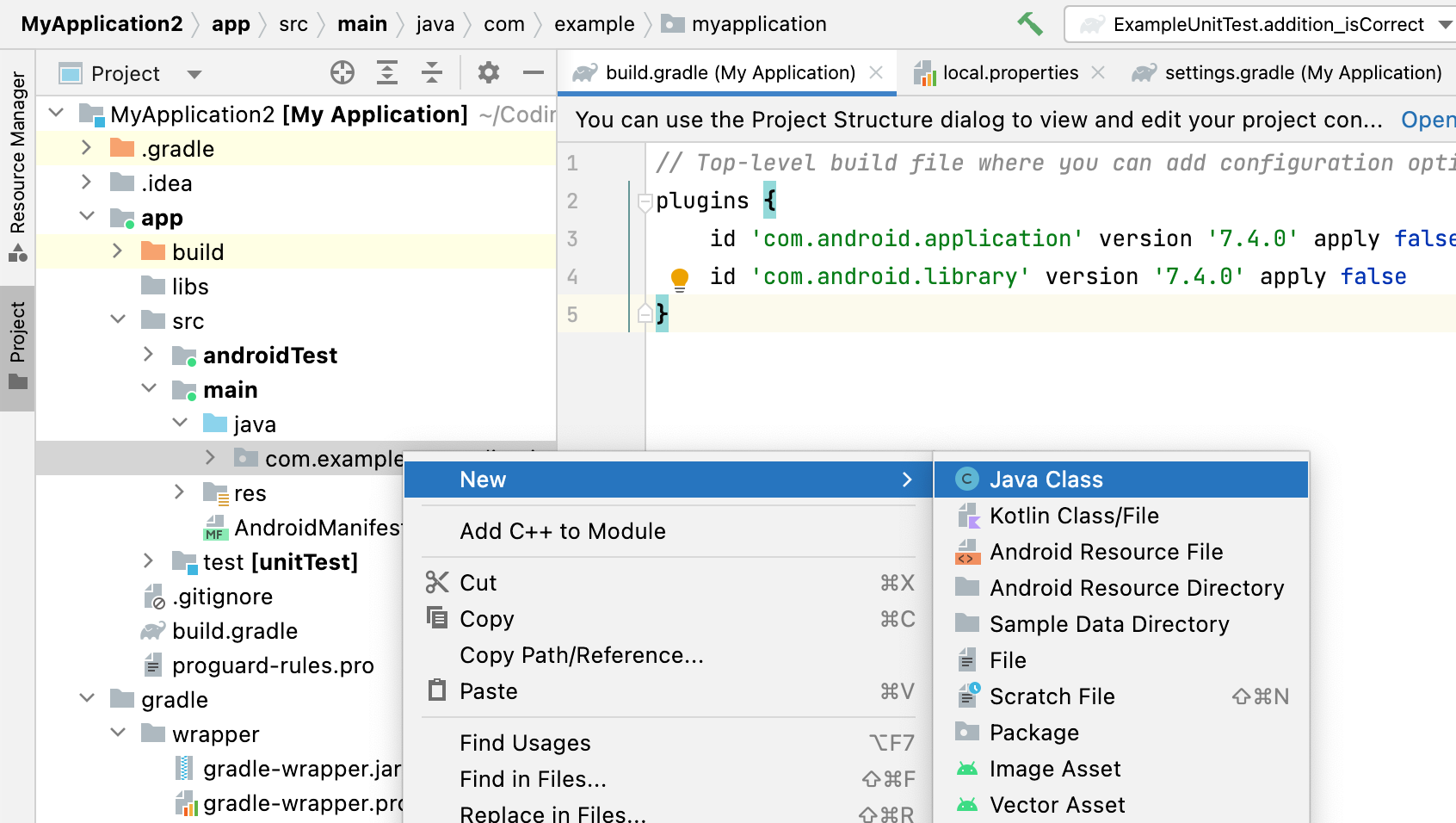Choose Cut from context menu
The height and width of the screenshot is (823, 1456).
pyautogui.click(x=669, y=583)
